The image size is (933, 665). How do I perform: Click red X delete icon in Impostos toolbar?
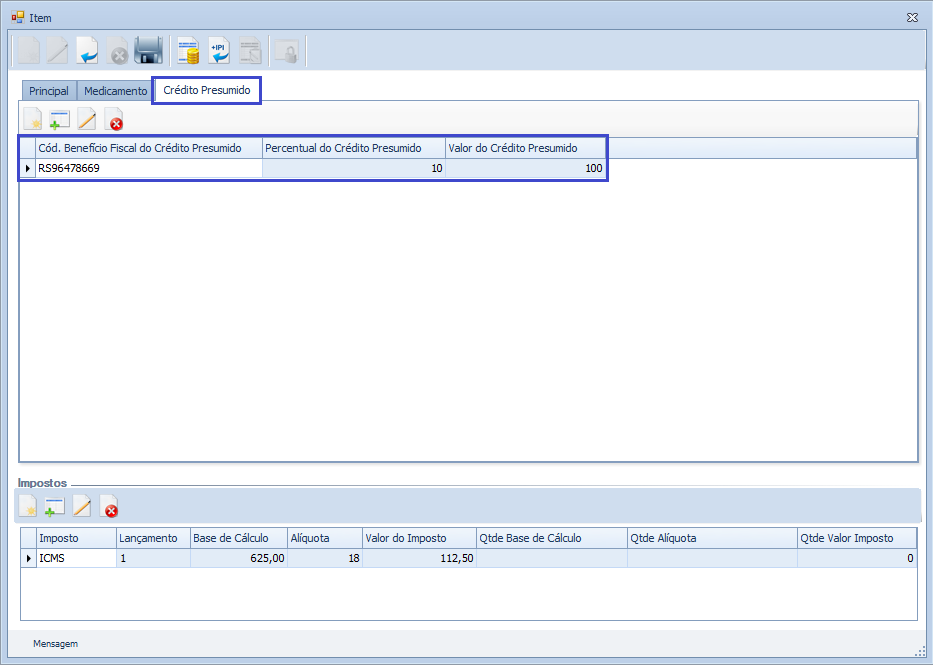pos(110,507)
